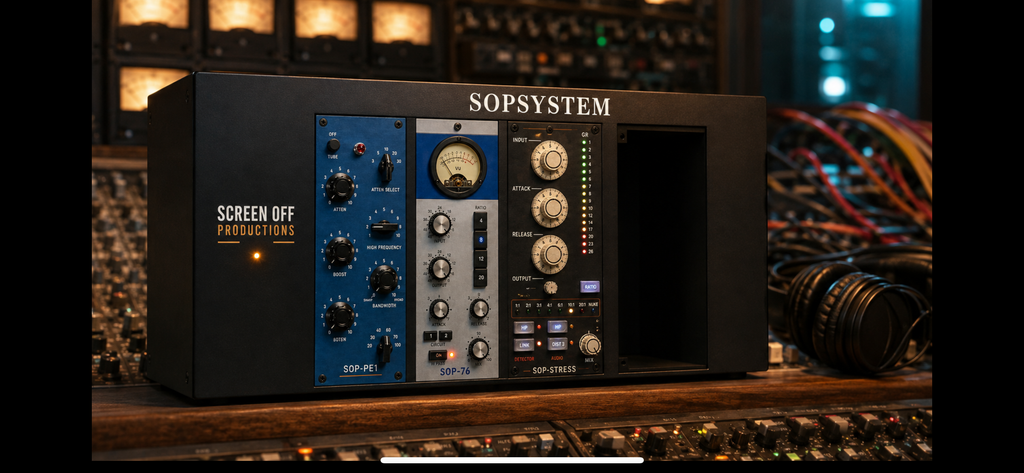Screen dimensions: 1024x473
Task: Click the large RELEASE knob on SOP-STRESS
Action: click(x=549, y=254)
